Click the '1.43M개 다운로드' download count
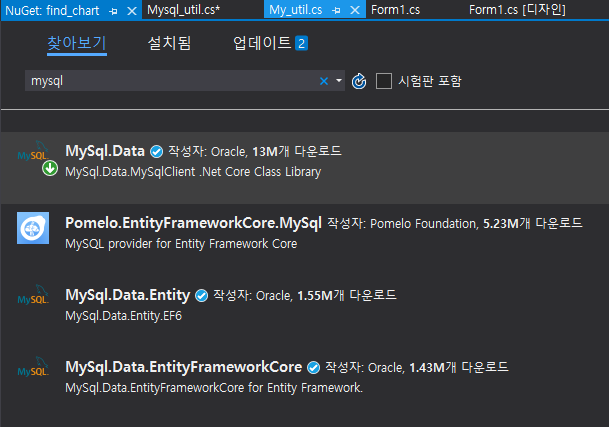Viewport: 609px width, 427px height. coord(459,368)
